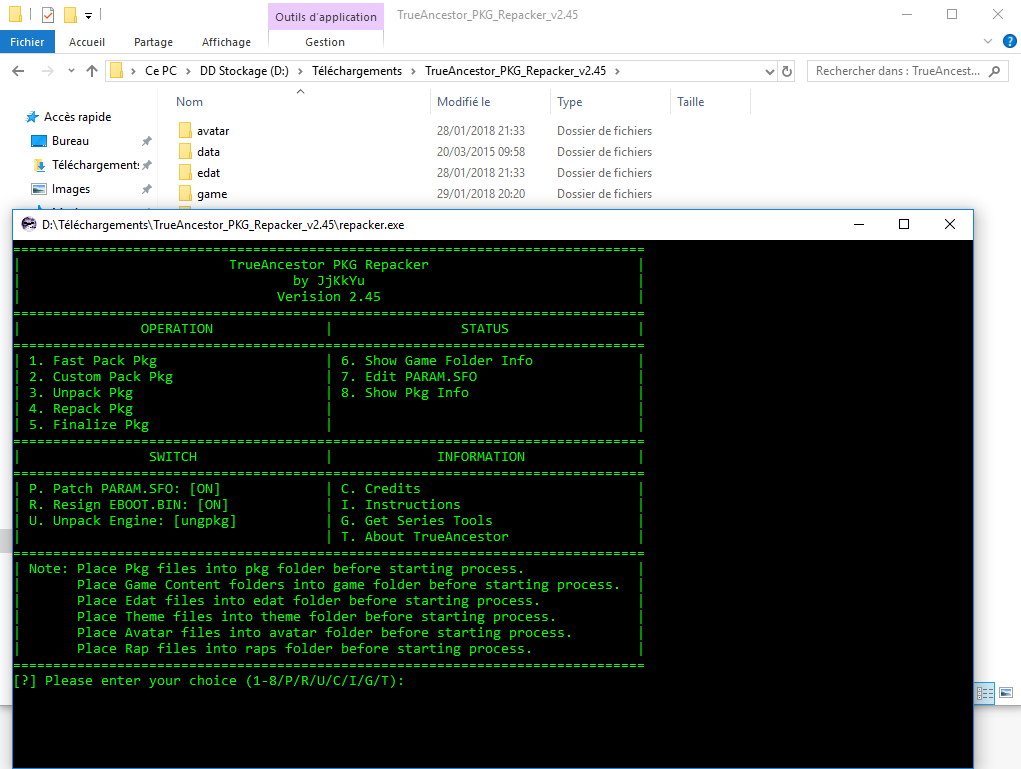Go forward with the right arrow button

[x=48, y=71]
